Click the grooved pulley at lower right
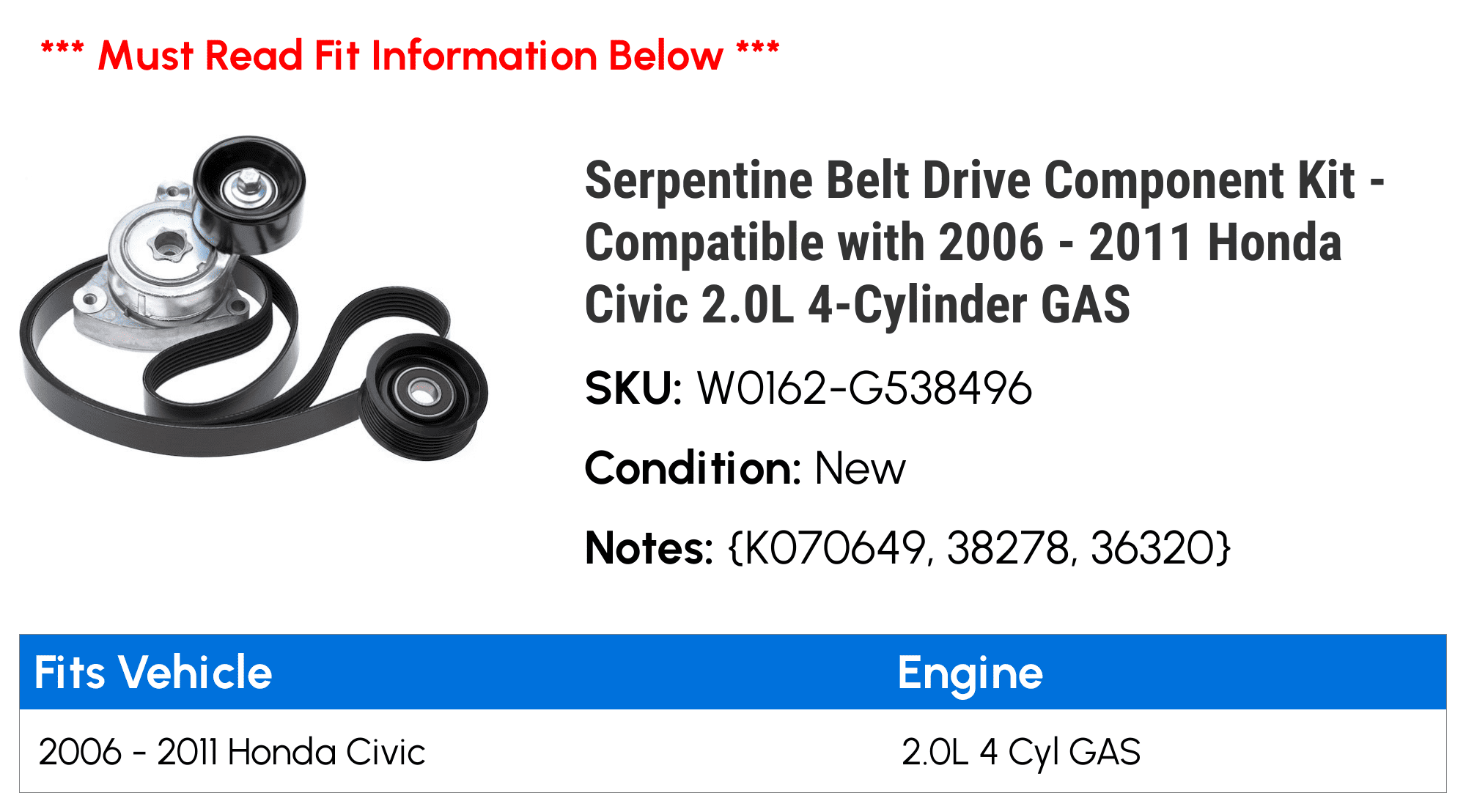This screenshot has height=812, width=1466. pos(423,396)
